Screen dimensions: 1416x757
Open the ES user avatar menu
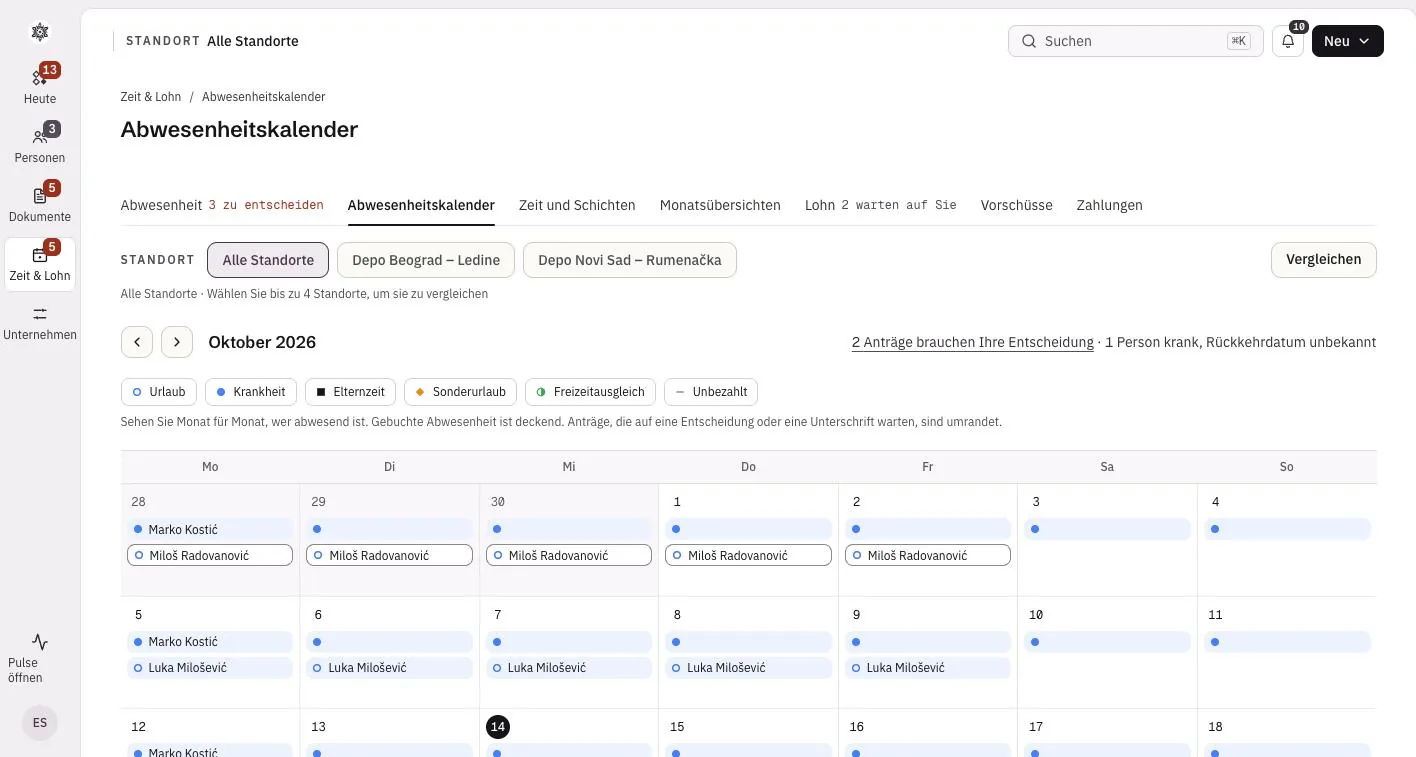pos(40,722)
